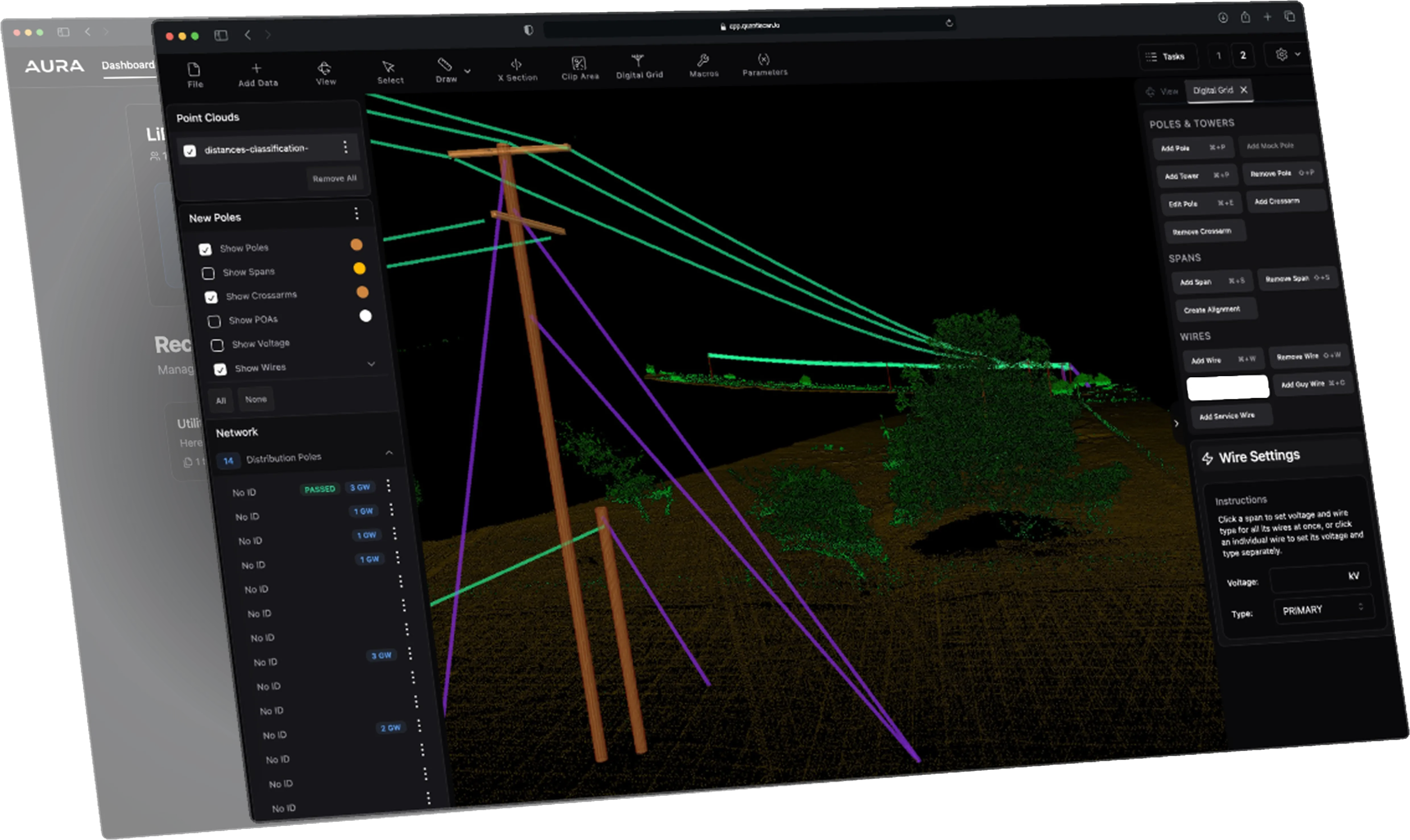Open a new browser tab with plus icon

(x=1268, y=17)
